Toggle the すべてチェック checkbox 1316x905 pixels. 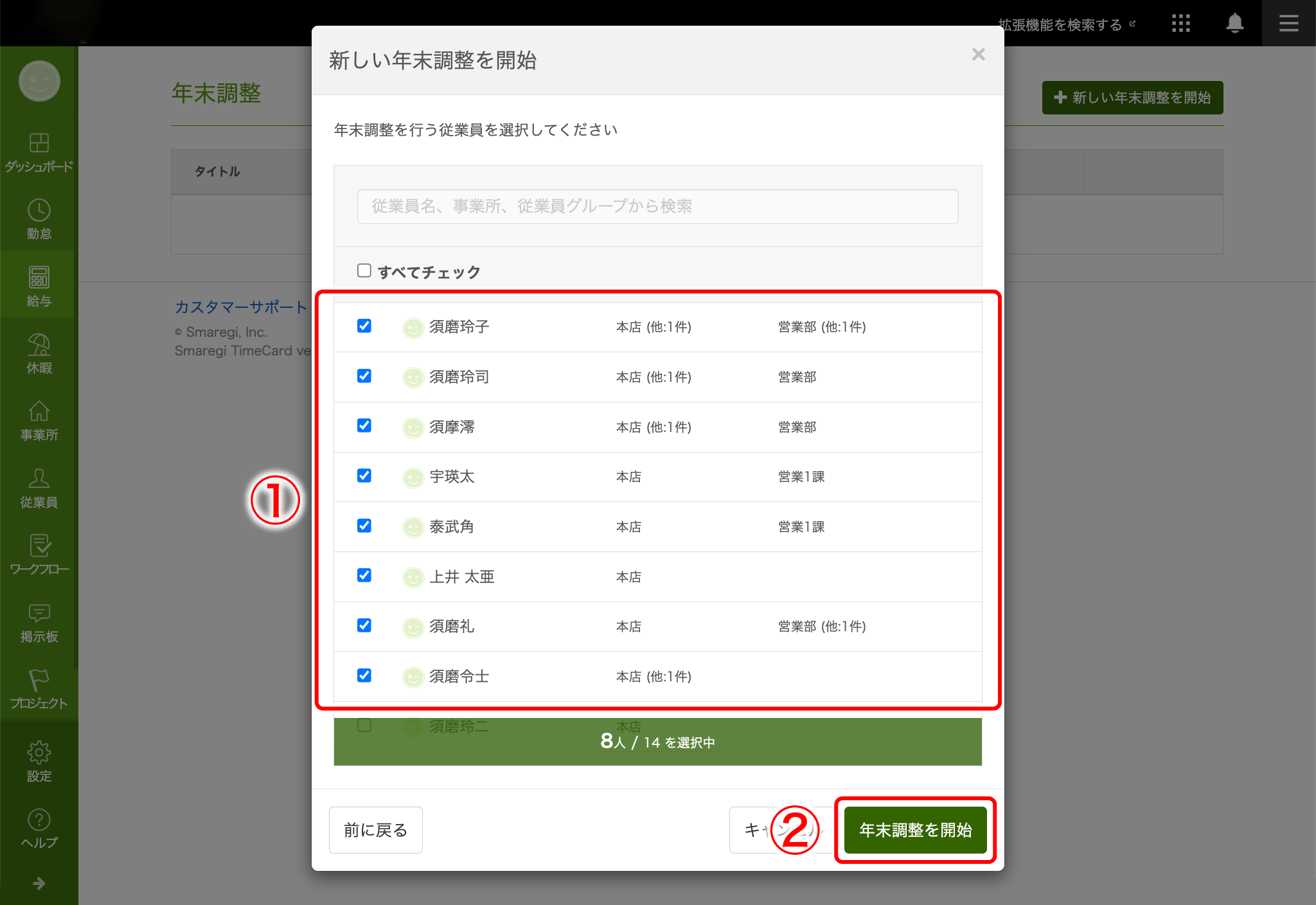[364, 271]
